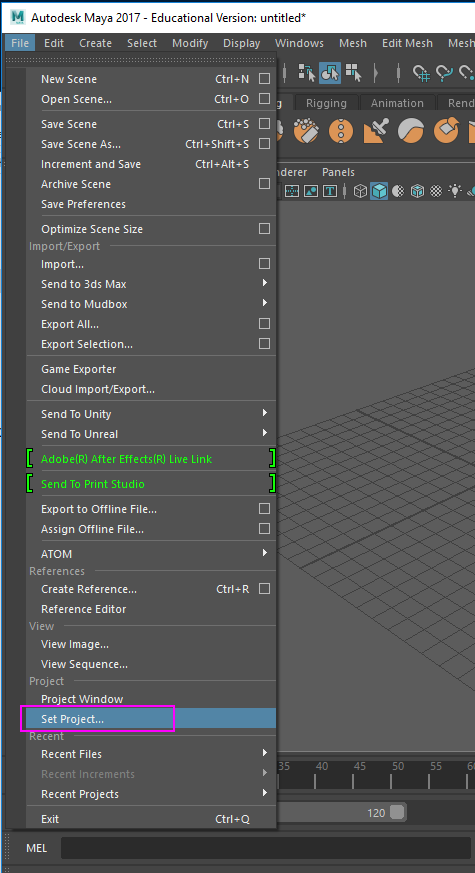Select the sculpt Wax tool shelf icon

point(410,131)
